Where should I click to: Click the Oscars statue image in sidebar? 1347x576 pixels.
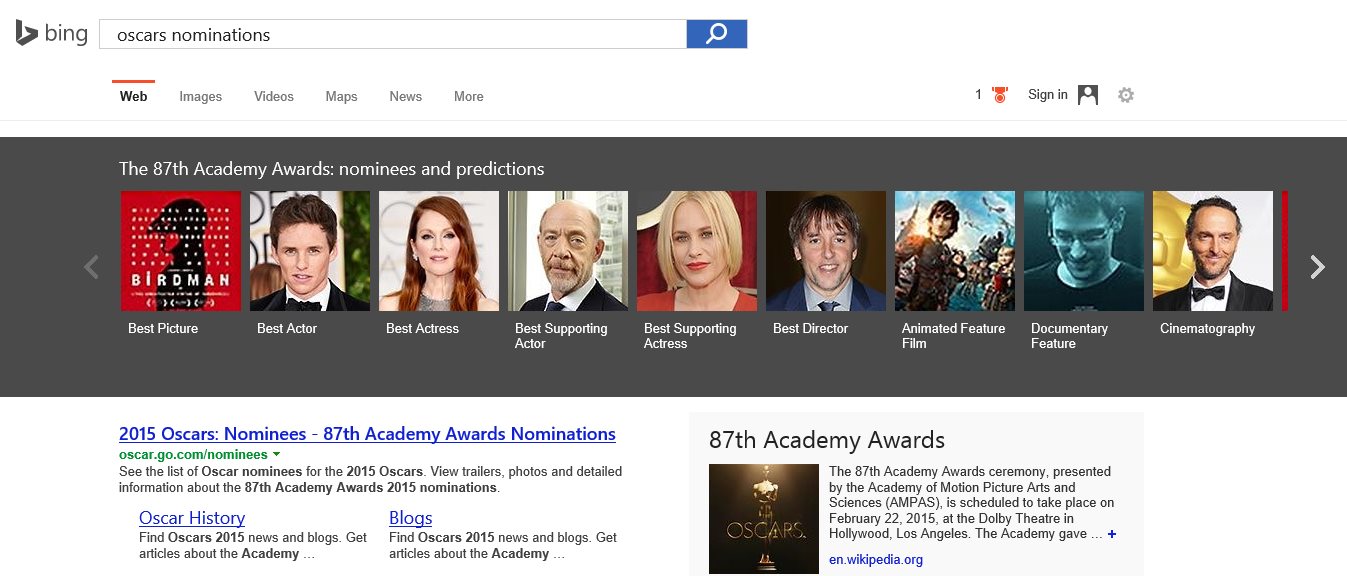pos(764,519)
